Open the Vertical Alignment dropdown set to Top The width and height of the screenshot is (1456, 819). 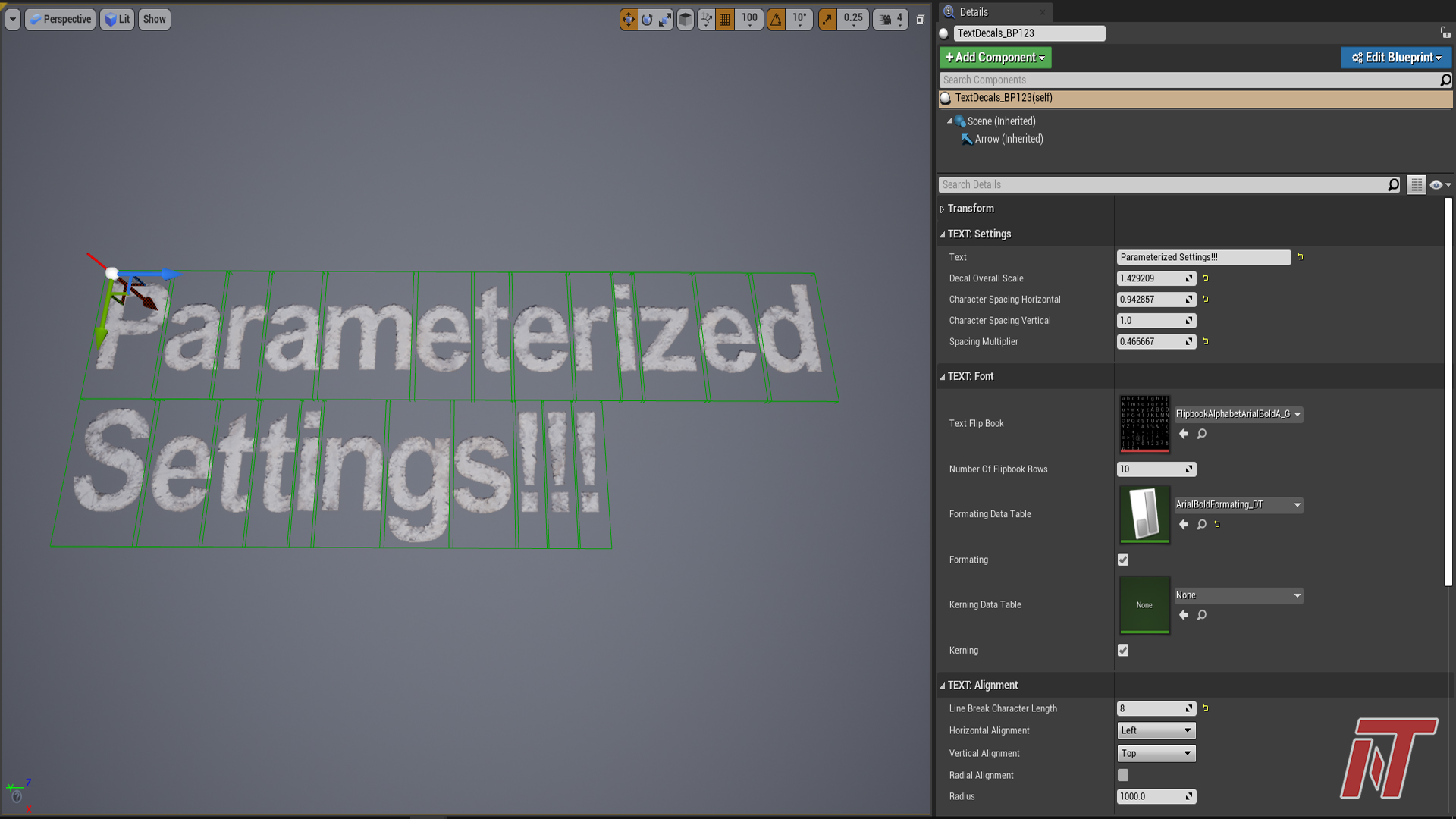1156,753
